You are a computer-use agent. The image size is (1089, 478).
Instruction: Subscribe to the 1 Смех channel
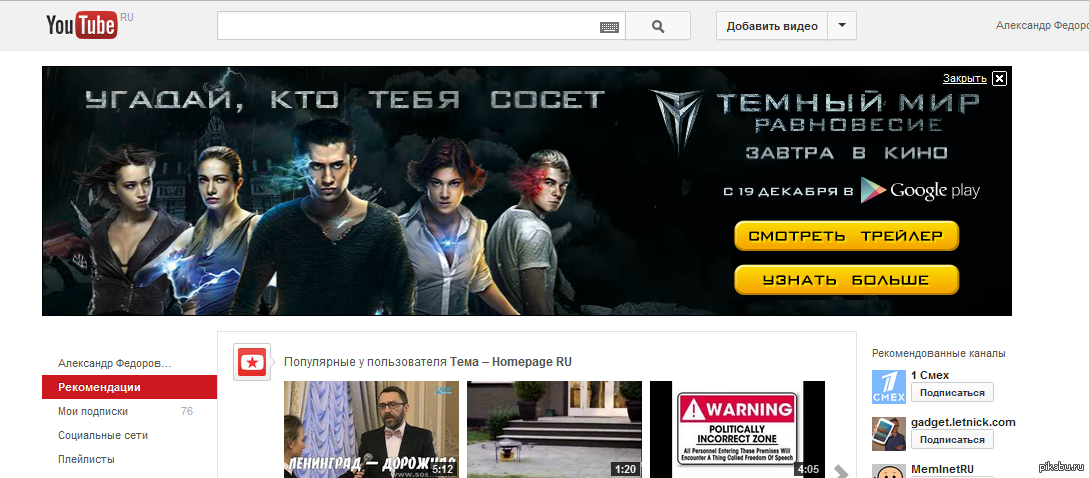pyautogui.click(x=952, y=393)
